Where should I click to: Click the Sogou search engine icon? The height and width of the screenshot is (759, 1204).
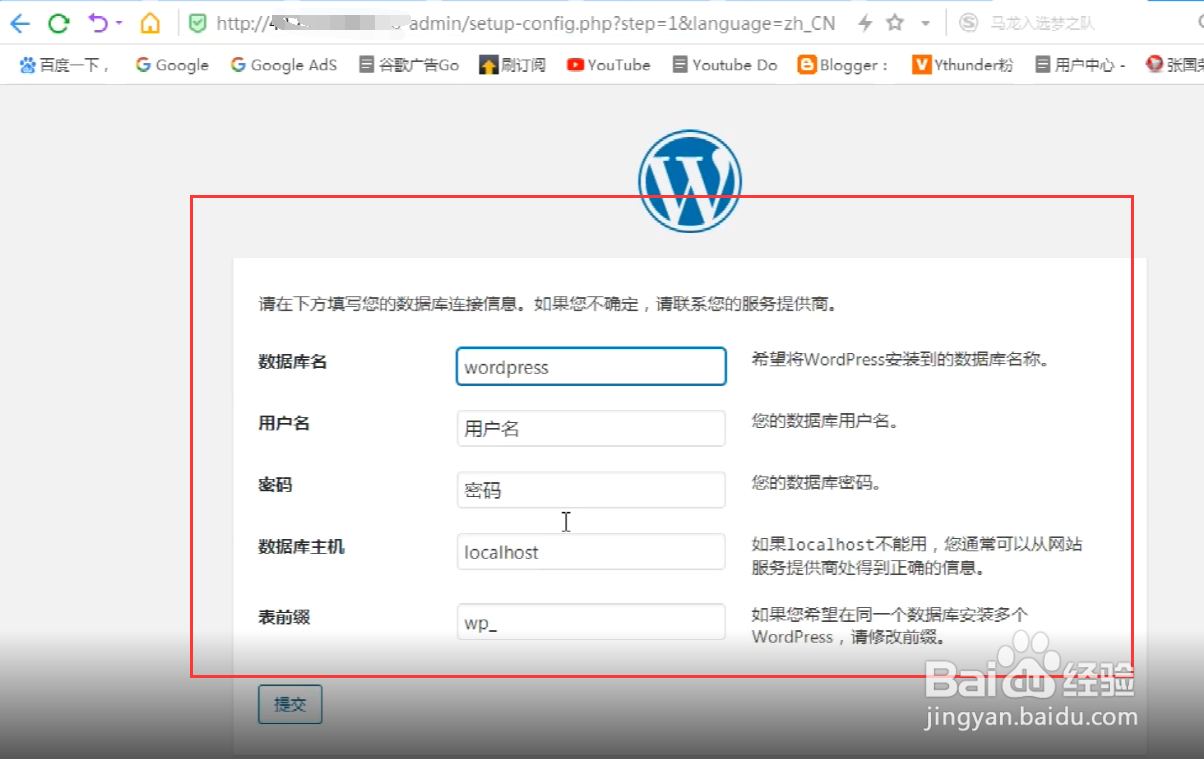tap(968, 23)
